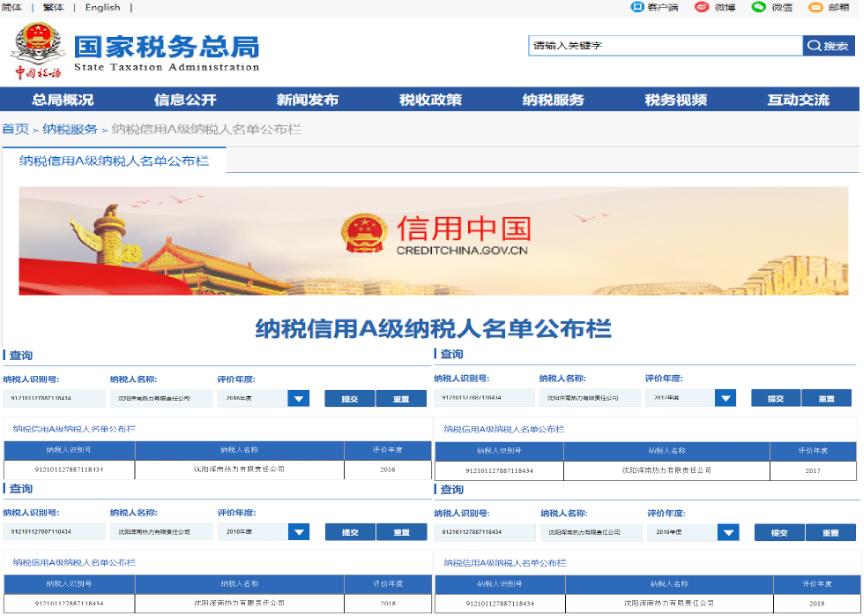The width and height of the screenshot is (864, 616).
Task: Click the 请输入关键字 search input field
Action: (665, 46)
